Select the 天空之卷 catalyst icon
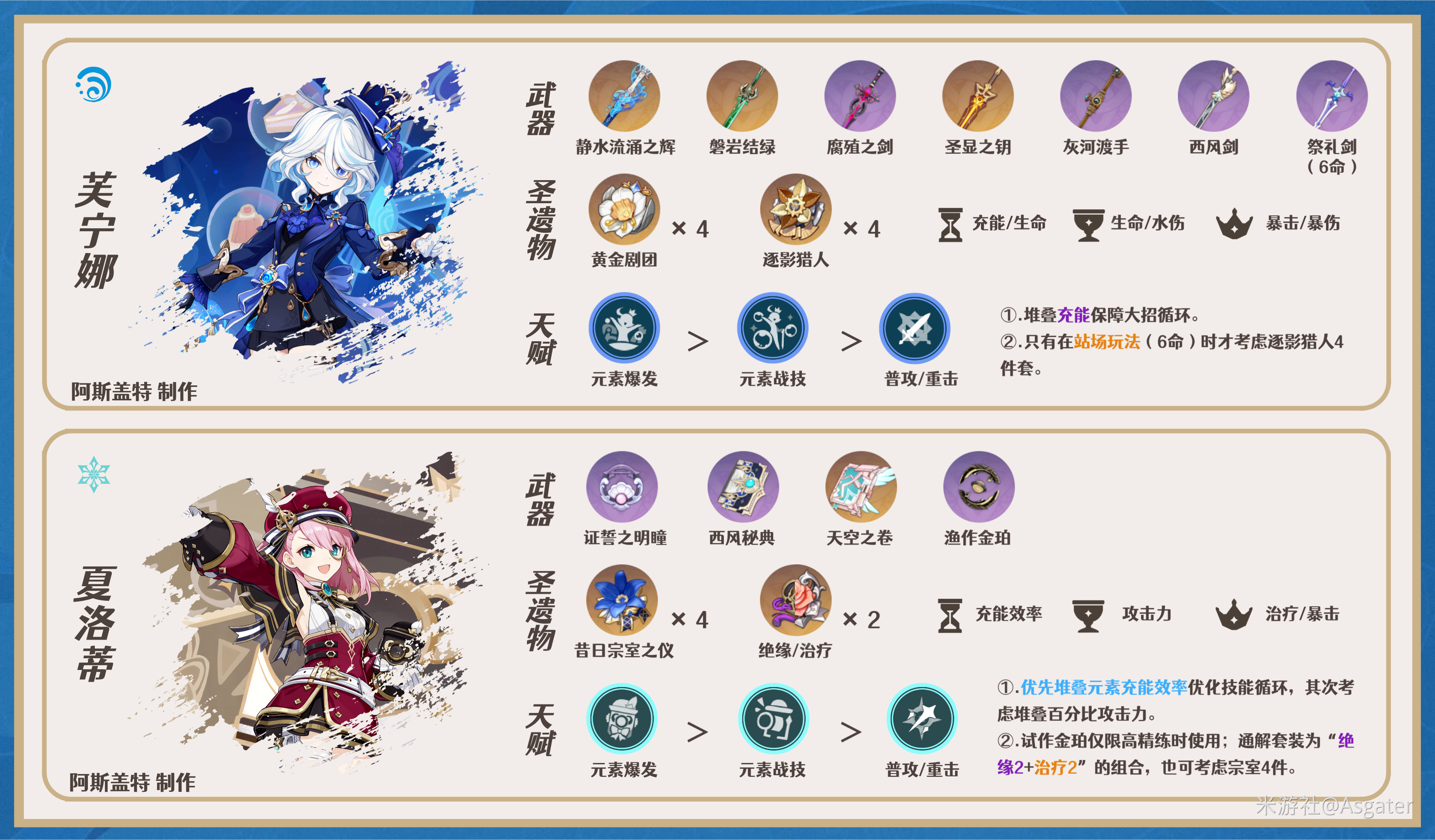1435x840 pixels. click(x=861, y=487)
